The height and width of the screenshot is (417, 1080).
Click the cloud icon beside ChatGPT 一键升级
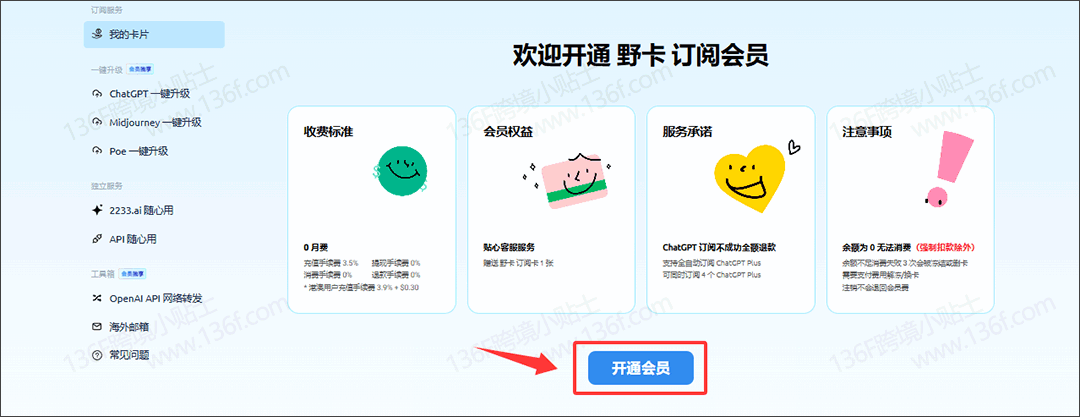point(97,93)
